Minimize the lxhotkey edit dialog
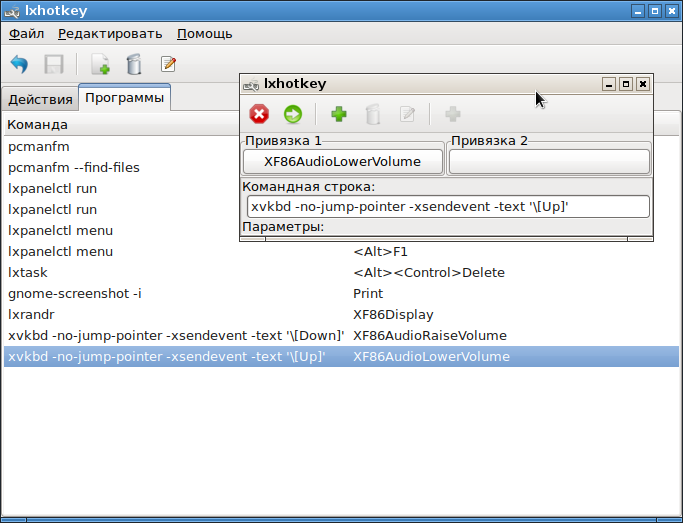The width and height of the screenshot is (683, 523). 609,84
